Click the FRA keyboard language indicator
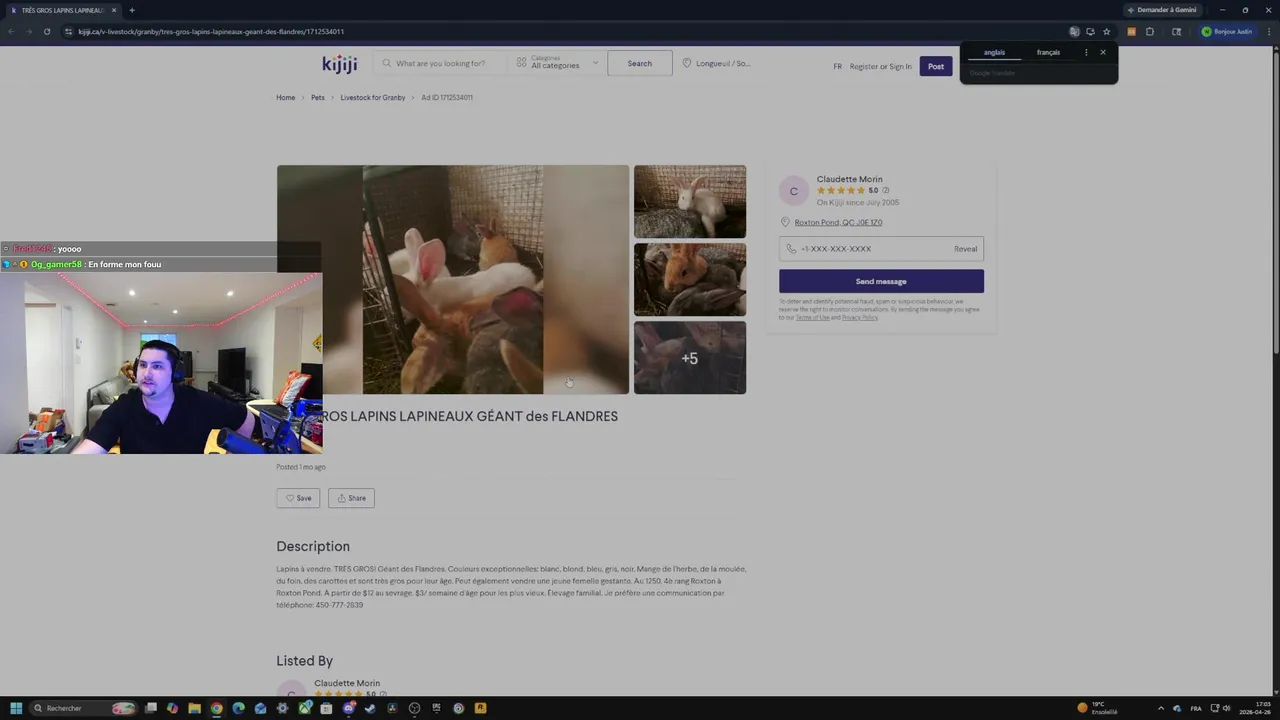1280x720 pixels. click(1196, 708)
